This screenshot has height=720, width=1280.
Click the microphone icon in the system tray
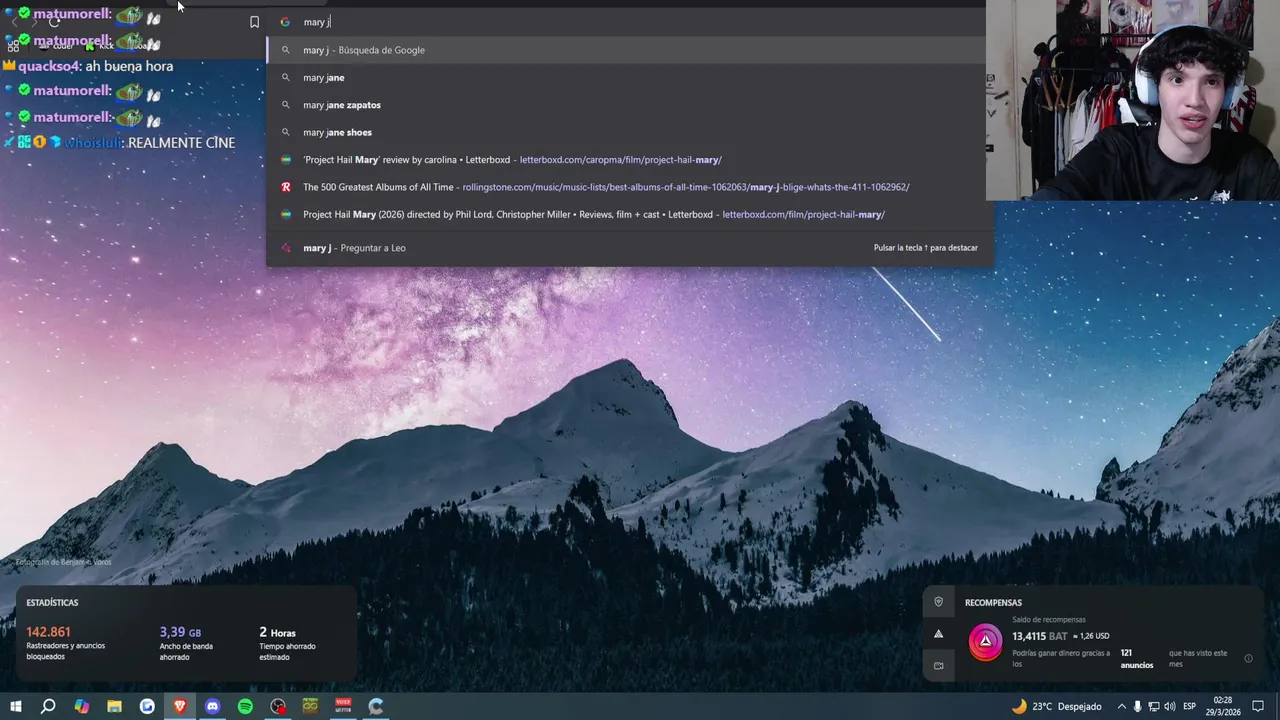click(1137, 706)
